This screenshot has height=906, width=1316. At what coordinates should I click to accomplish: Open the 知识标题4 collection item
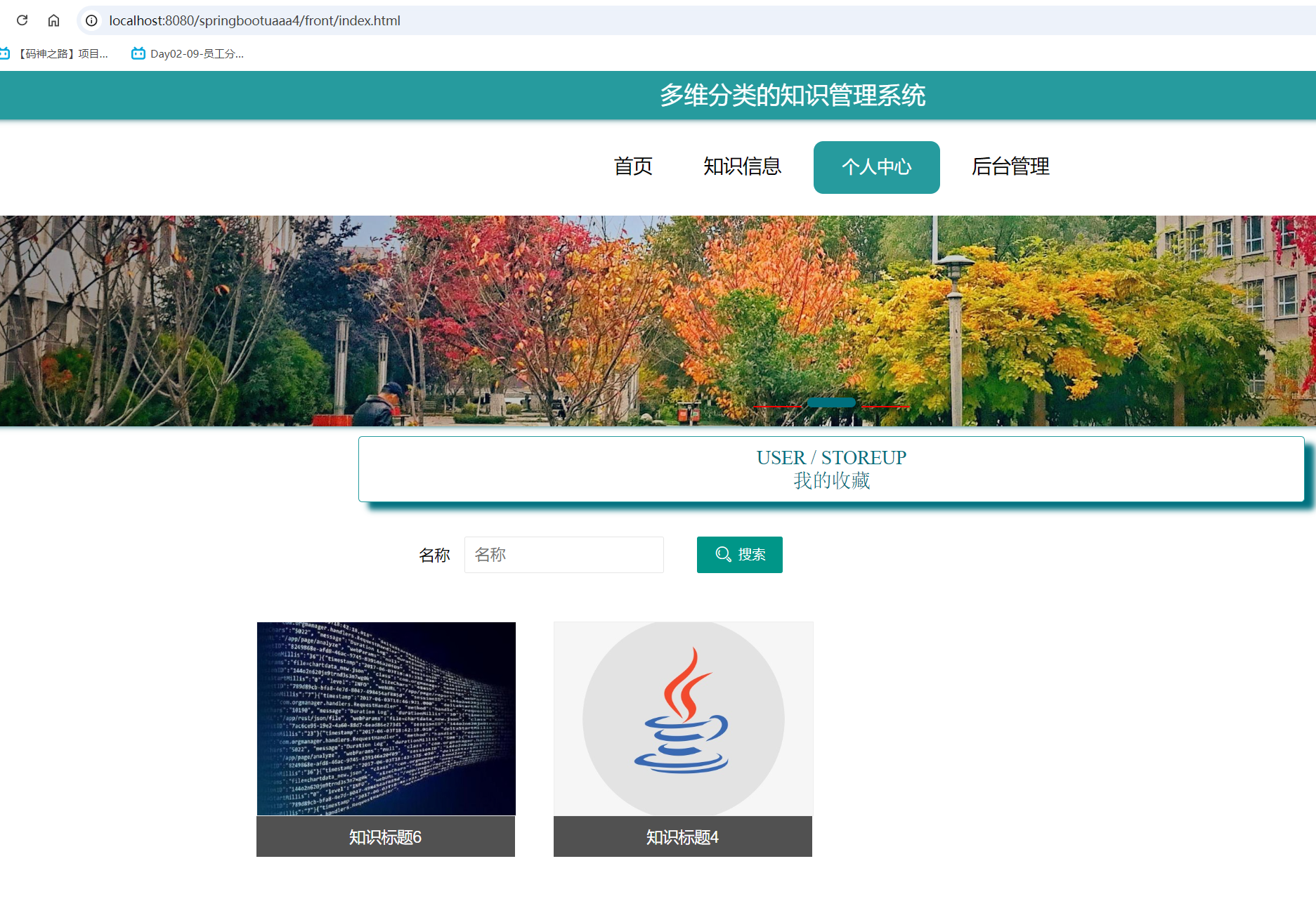tap(682, 836)
